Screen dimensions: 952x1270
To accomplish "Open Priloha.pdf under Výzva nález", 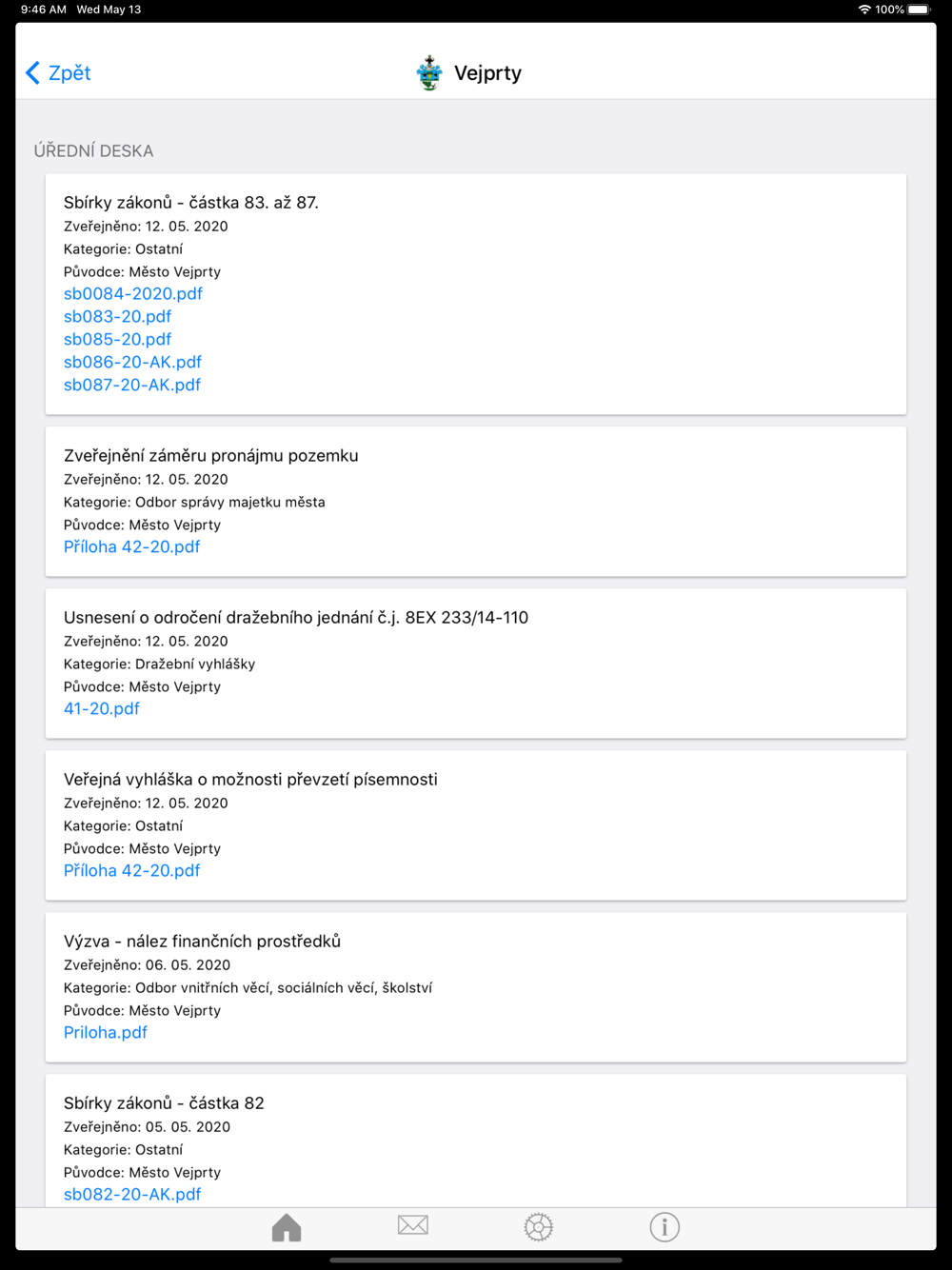I will pos(106,1033).
